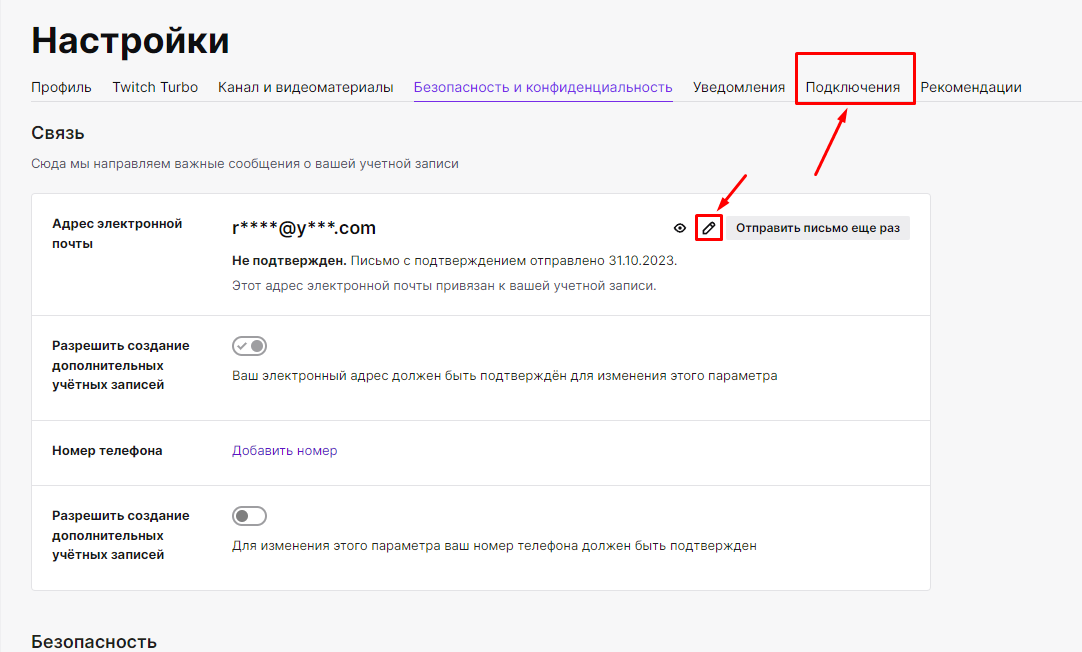Click the 'Адрес электронной почты' row label
This screenshot has width=1082, height=652.
(x=117, y=234)
